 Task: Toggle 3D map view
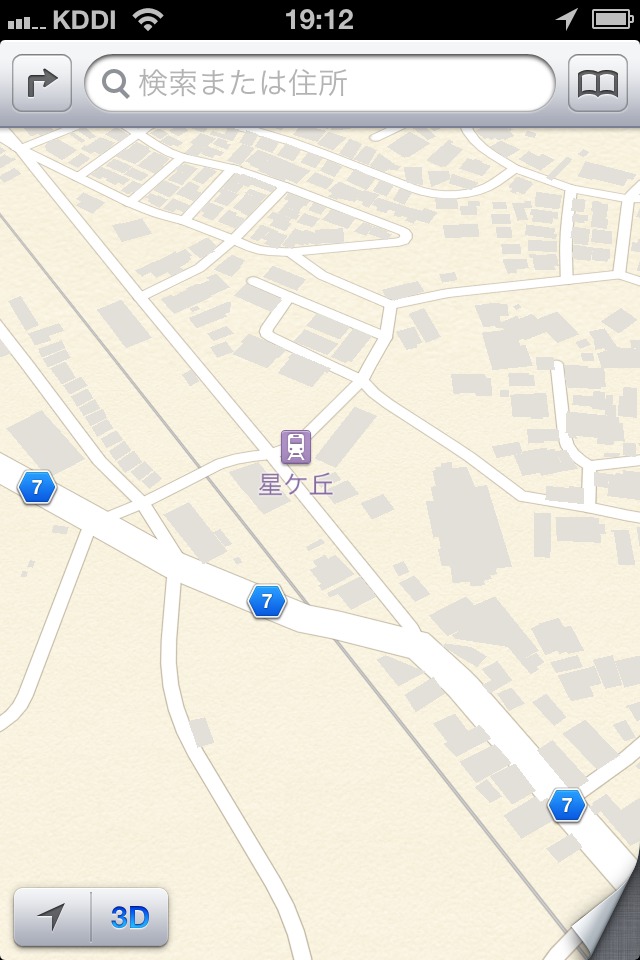click(x=130, y=917)
